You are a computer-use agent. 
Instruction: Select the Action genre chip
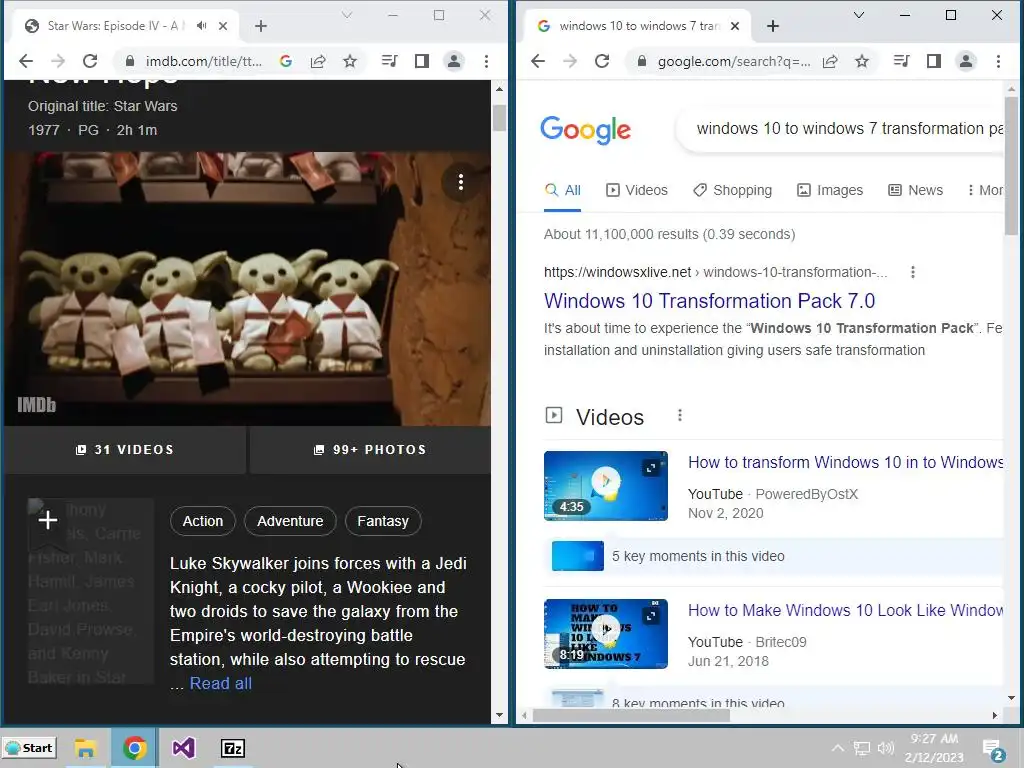click(202, 521)
